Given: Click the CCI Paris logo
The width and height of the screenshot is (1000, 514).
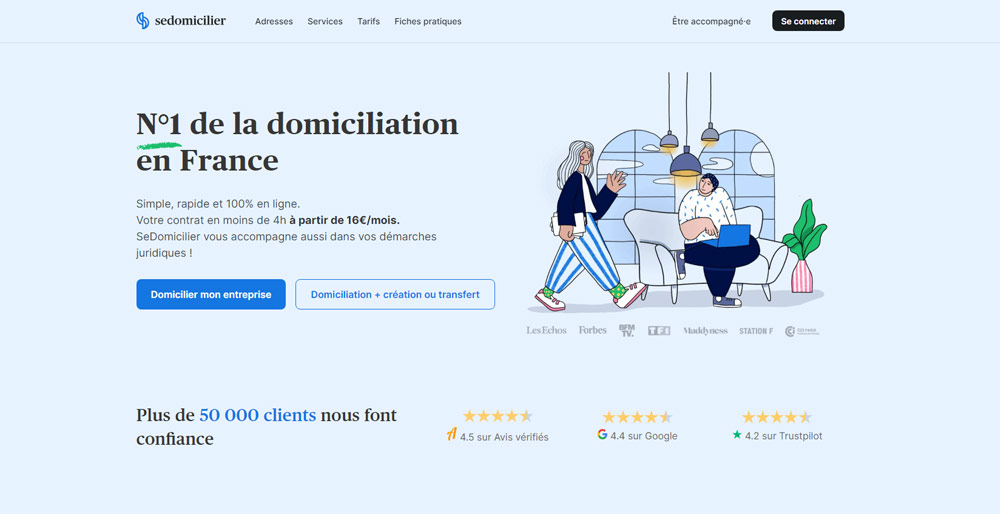Looking at the screenshot, I should coord(802,330).
